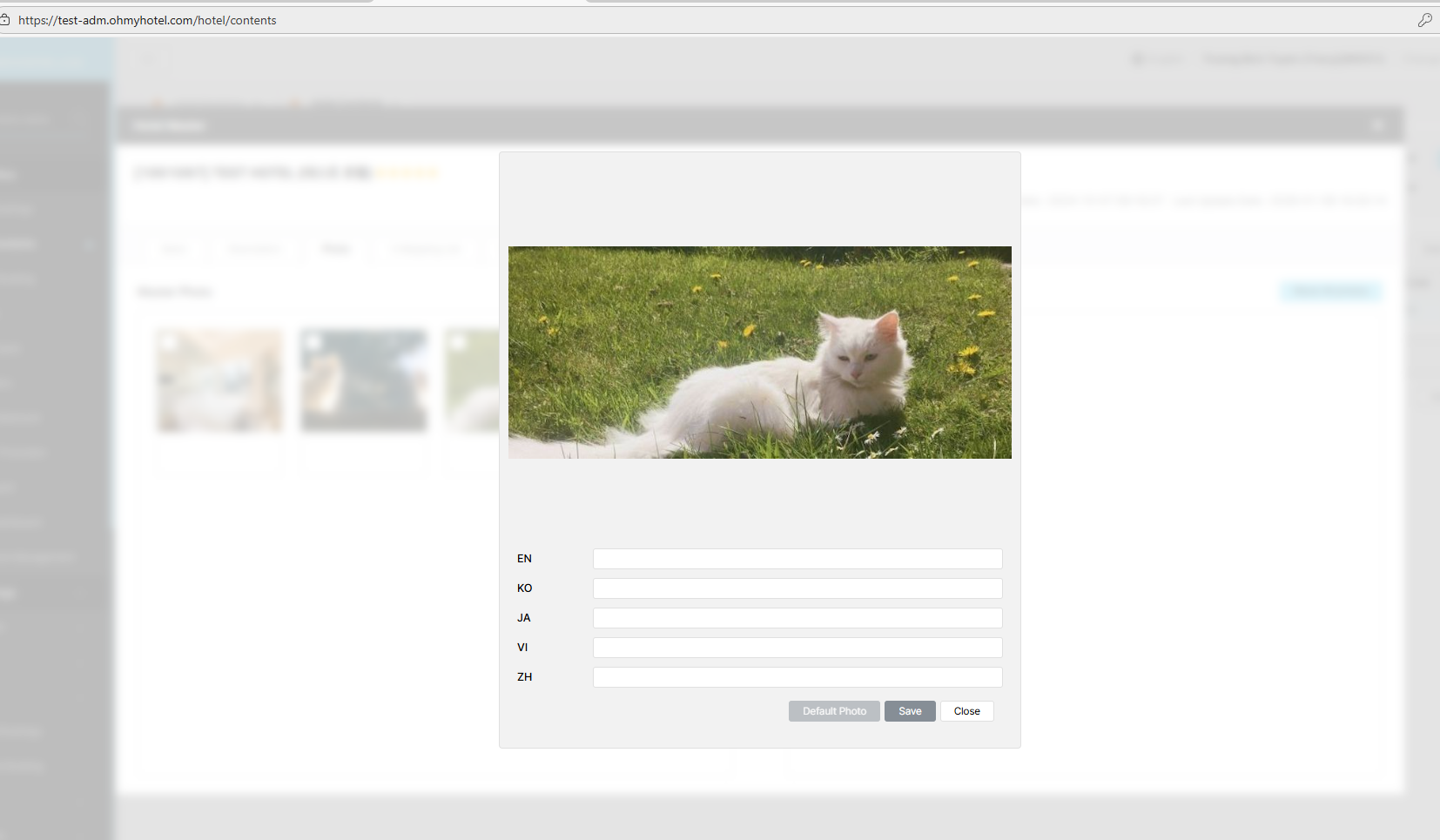The image size is (1440, 840).
Task: Activate the ZH caption input field
Action: [797, 677]
